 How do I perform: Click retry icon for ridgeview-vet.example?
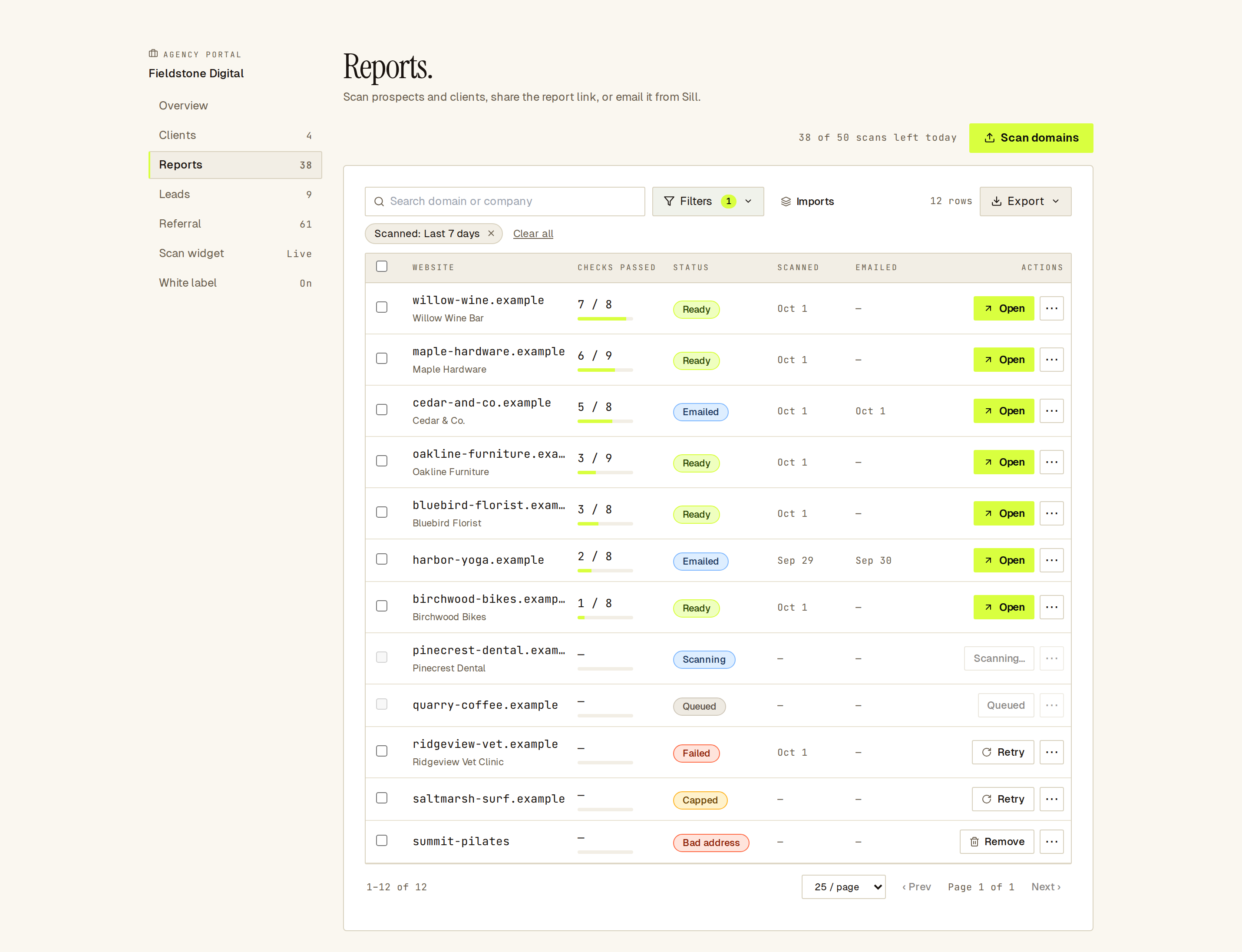(987, 752)
